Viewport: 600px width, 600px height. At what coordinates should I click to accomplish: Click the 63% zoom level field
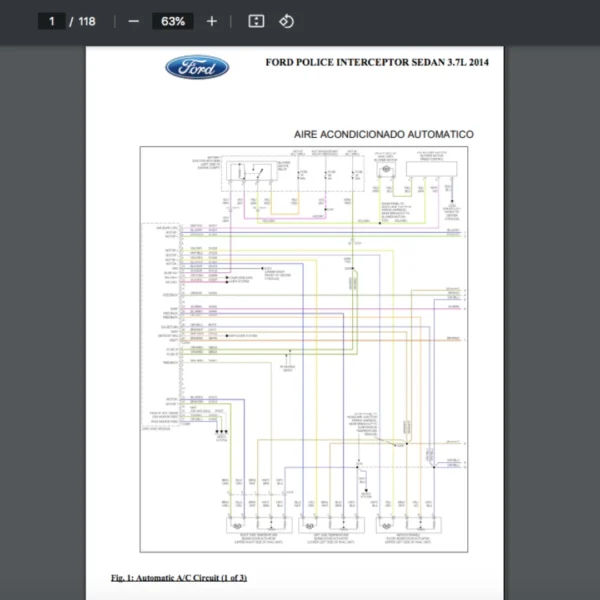click(172, 21)
